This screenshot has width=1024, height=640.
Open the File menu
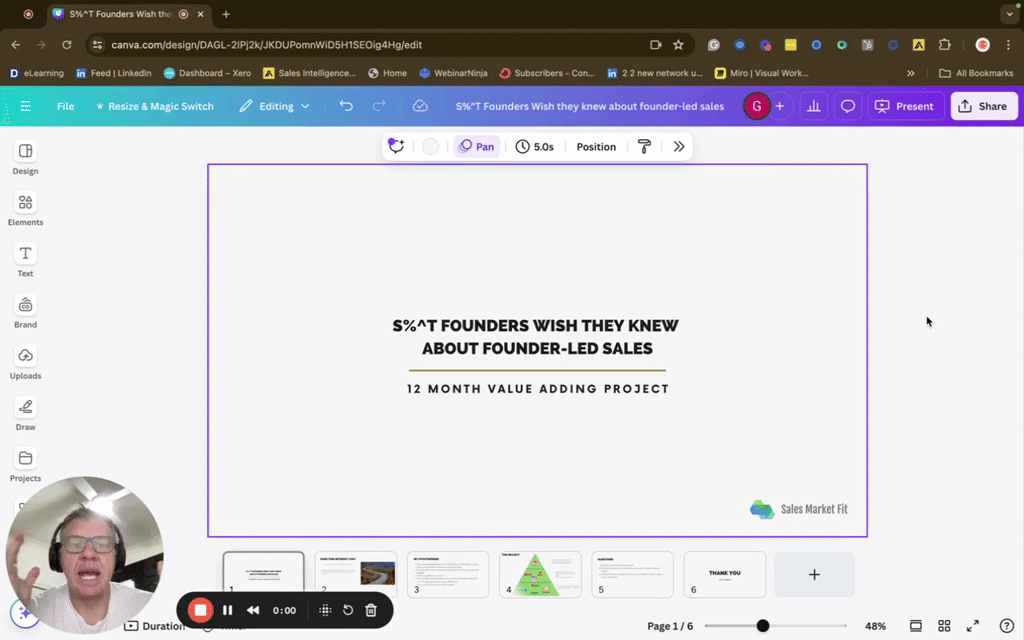click(65, 106)
